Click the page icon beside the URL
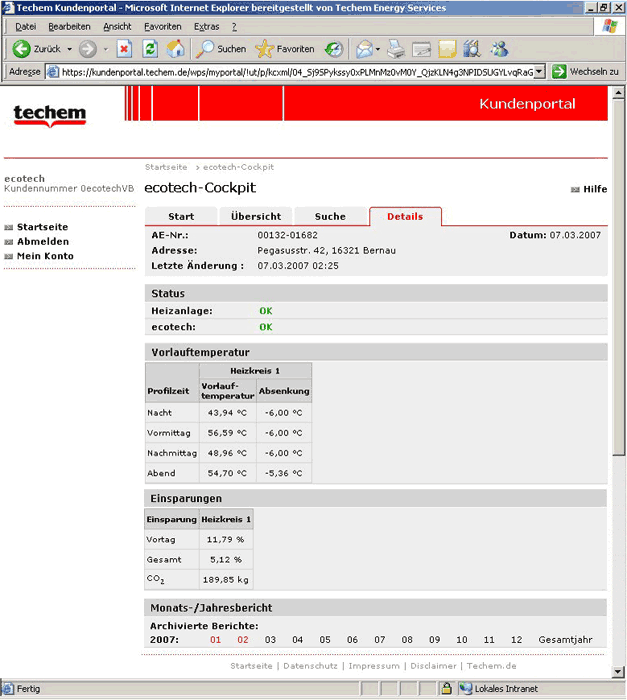 (53, 72)
